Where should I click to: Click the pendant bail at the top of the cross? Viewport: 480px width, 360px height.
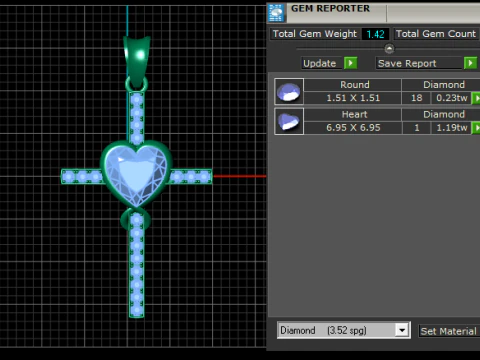coord(137,62)
